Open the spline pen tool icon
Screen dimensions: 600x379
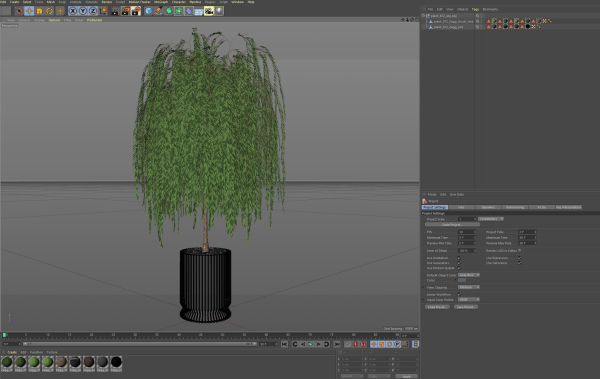pos(158,11)
